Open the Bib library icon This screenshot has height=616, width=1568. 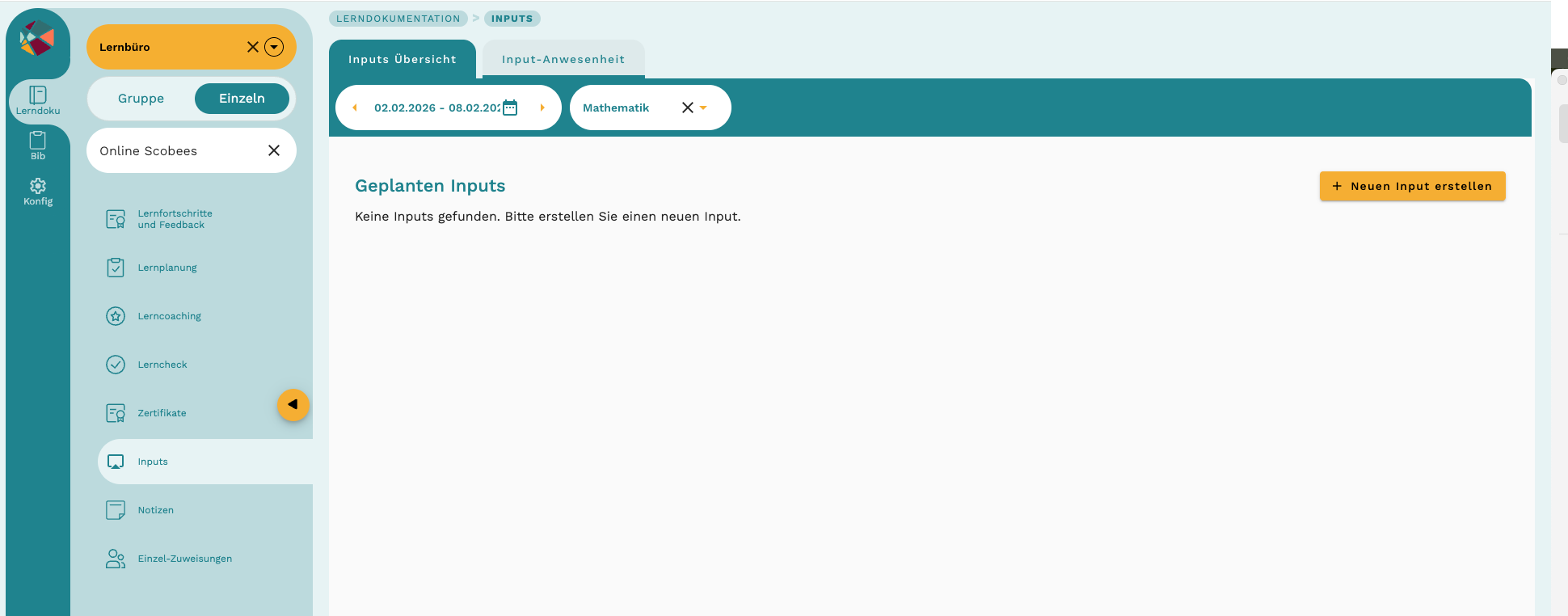coord(38,141)
